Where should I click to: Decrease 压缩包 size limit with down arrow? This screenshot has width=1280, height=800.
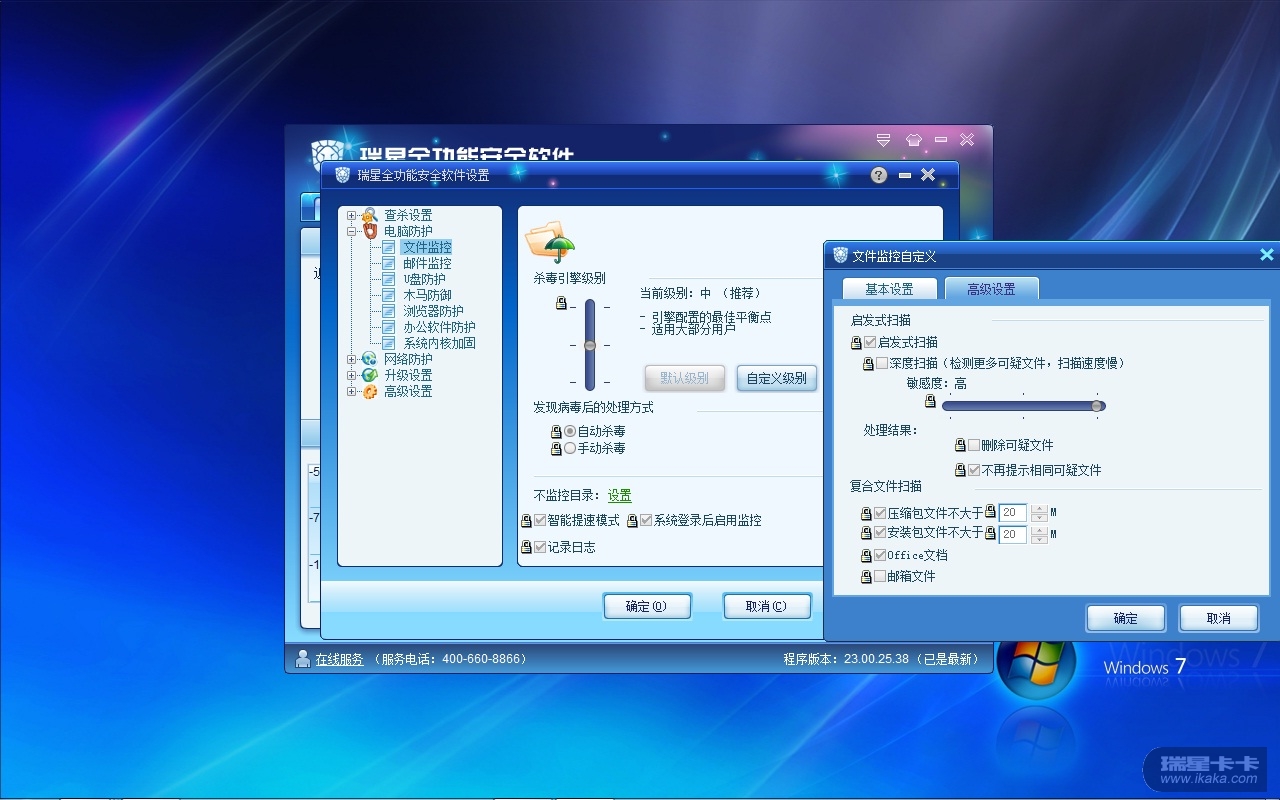(1039, 518)
